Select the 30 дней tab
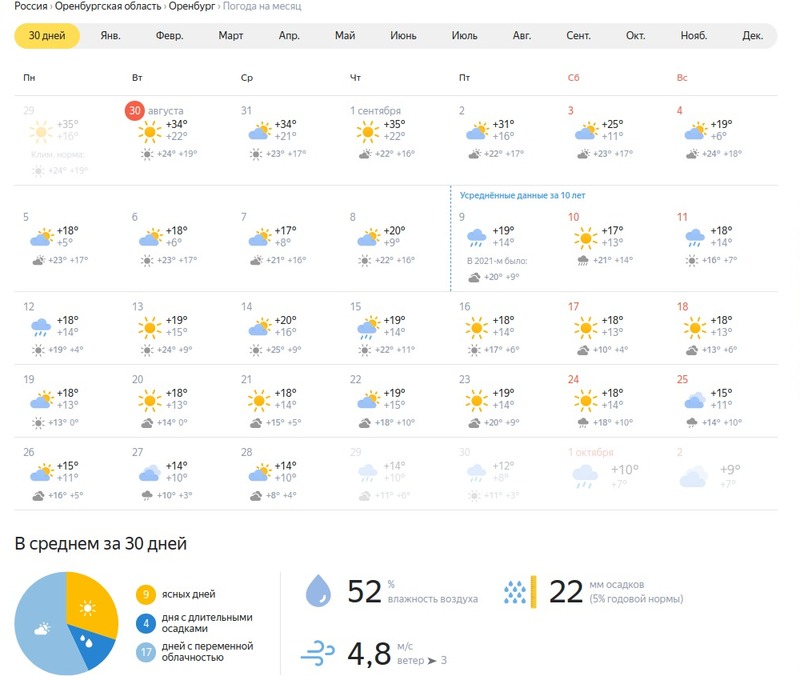800x680 pixels. coord(47,36)
